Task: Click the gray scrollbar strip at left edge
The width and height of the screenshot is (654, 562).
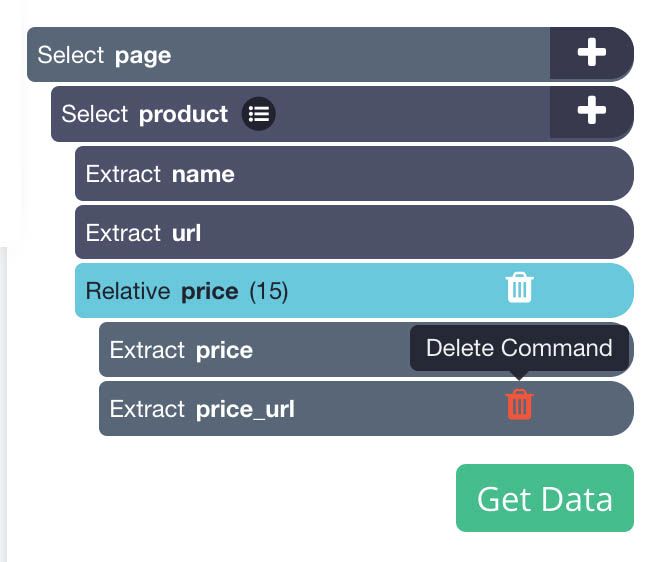Action: pyautogui.click(x=3, y=404)
